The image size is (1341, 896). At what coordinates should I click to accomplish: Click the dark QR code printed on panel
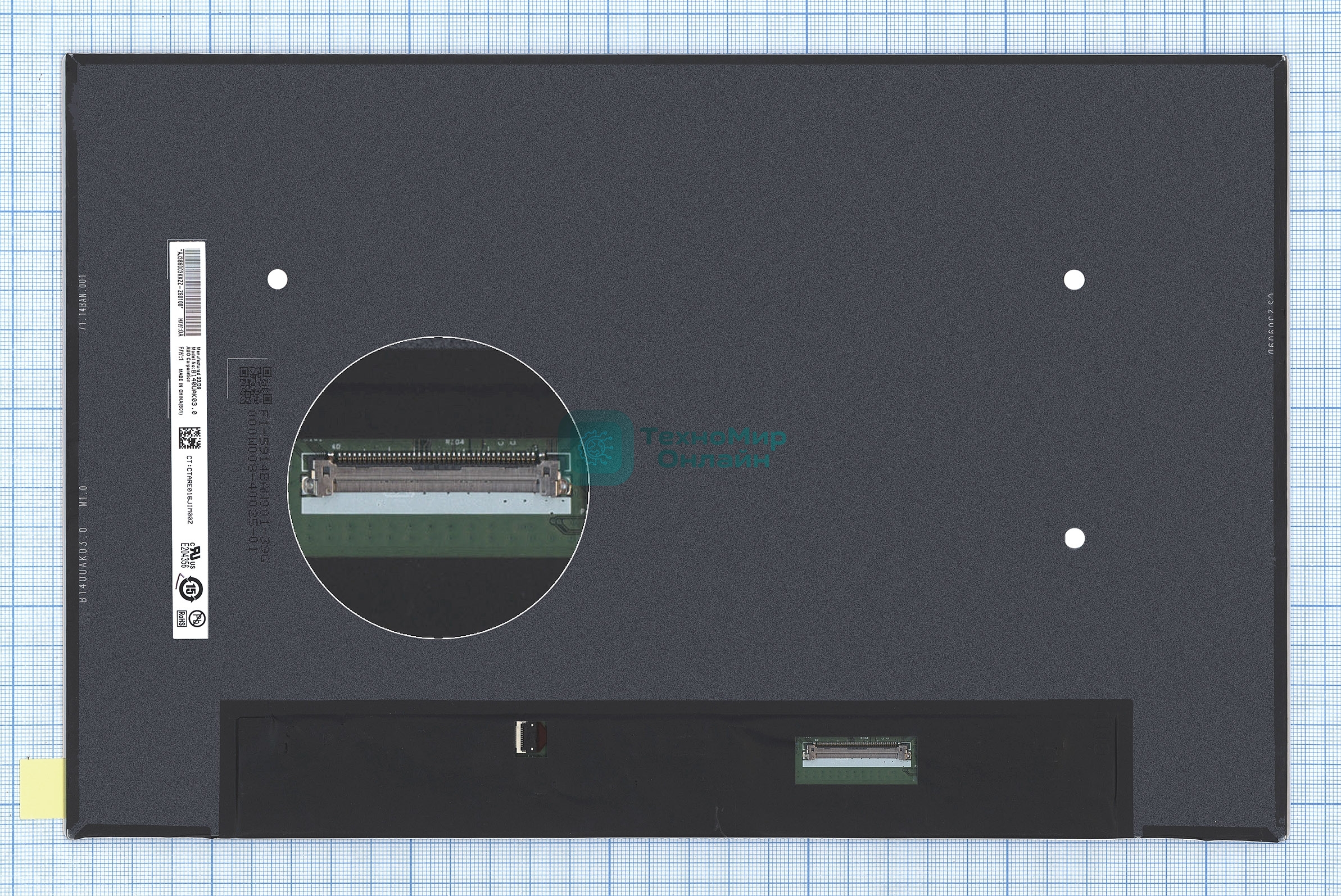pyautogui.click(x=255, y=385)
